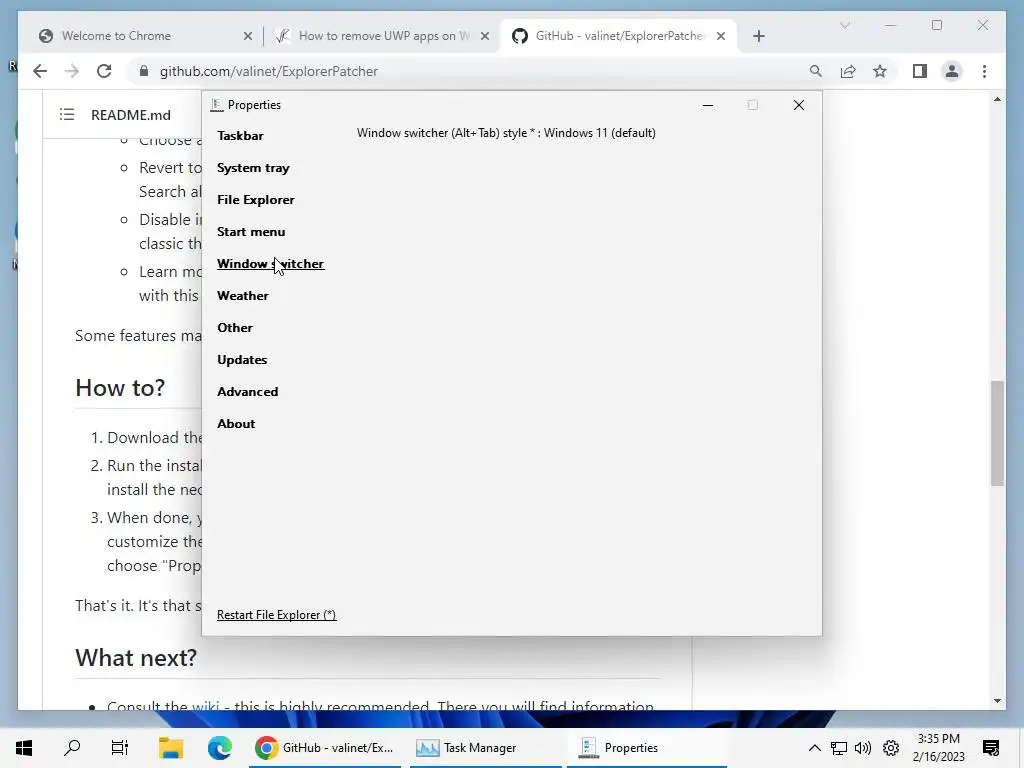Bookmark this page with star icon

click(x=880, y=71)
